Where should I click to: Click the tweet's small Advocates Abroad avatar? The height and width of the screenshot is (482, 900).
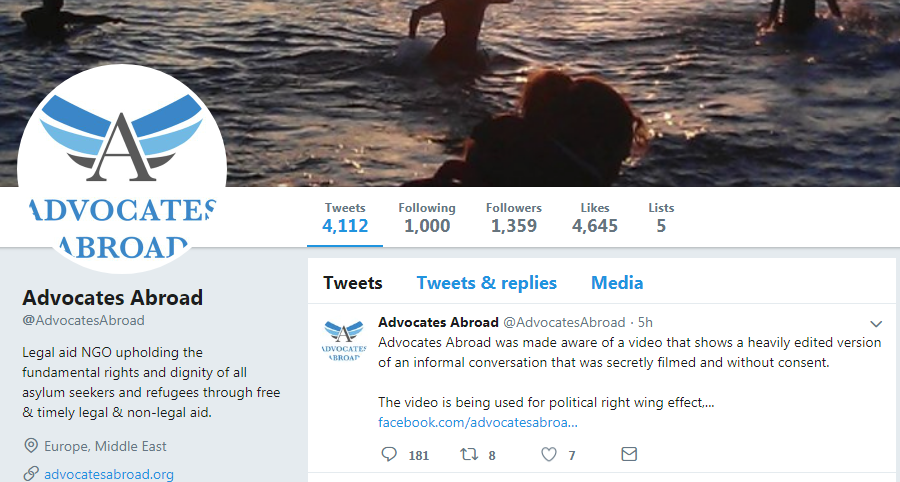(x=343, y=340)
